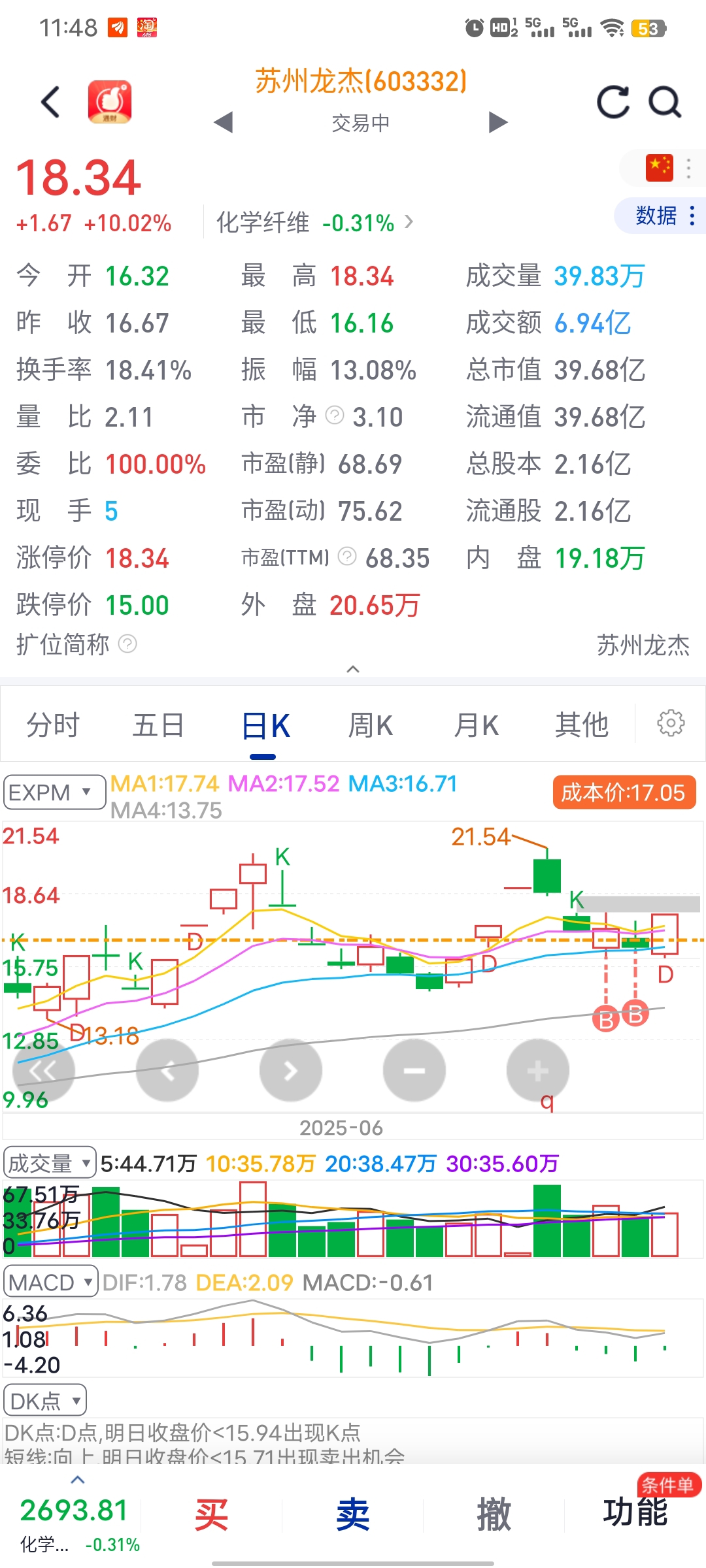Expand the index bar up arrow

[x=78, y=1480]
